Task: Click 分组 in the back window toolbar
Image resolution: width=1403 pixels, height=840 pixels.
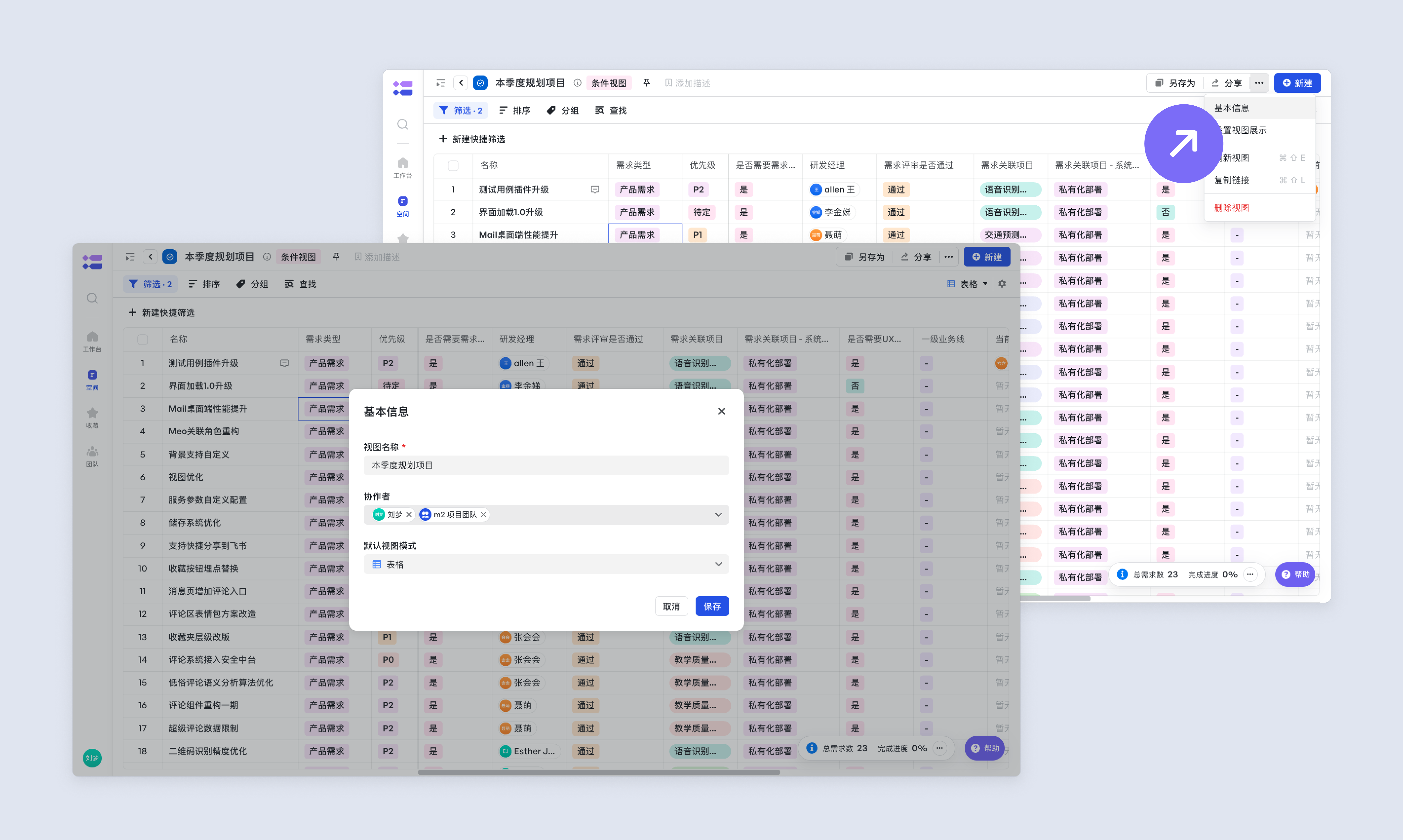Action: [x=563, y=110]
